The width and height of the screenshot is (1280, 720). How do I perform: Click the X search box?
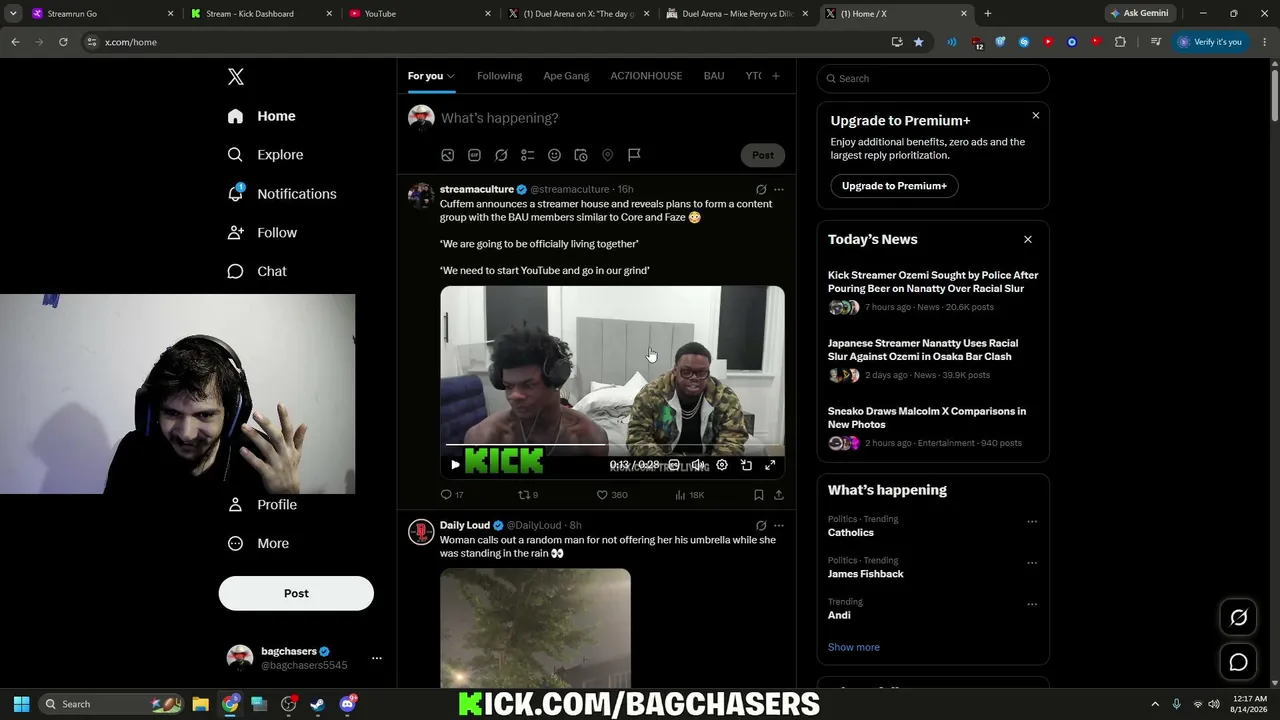(933, 78)
